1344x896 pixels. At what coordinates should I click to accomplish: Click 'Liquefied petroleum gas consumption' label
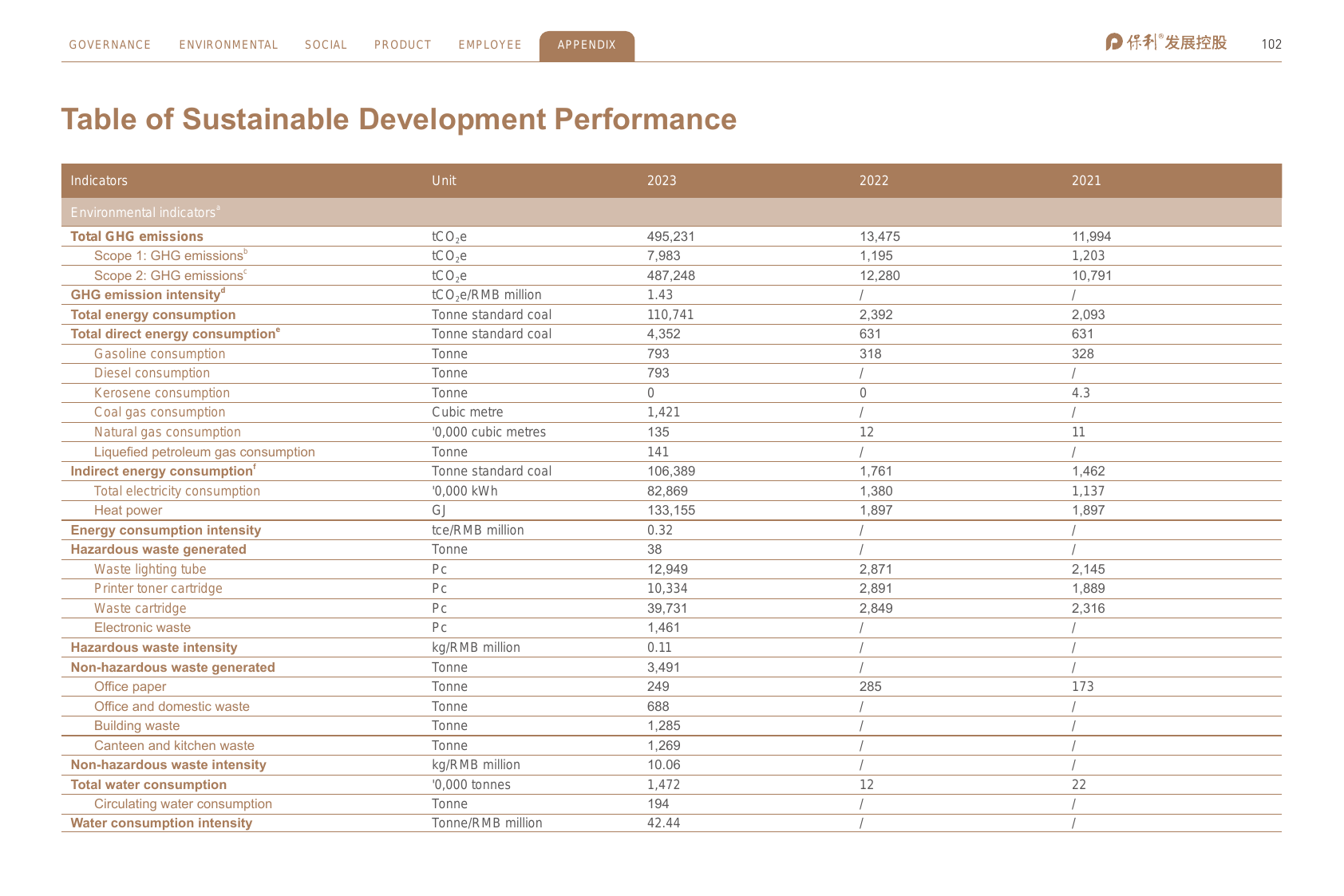[x=204, y=452]
